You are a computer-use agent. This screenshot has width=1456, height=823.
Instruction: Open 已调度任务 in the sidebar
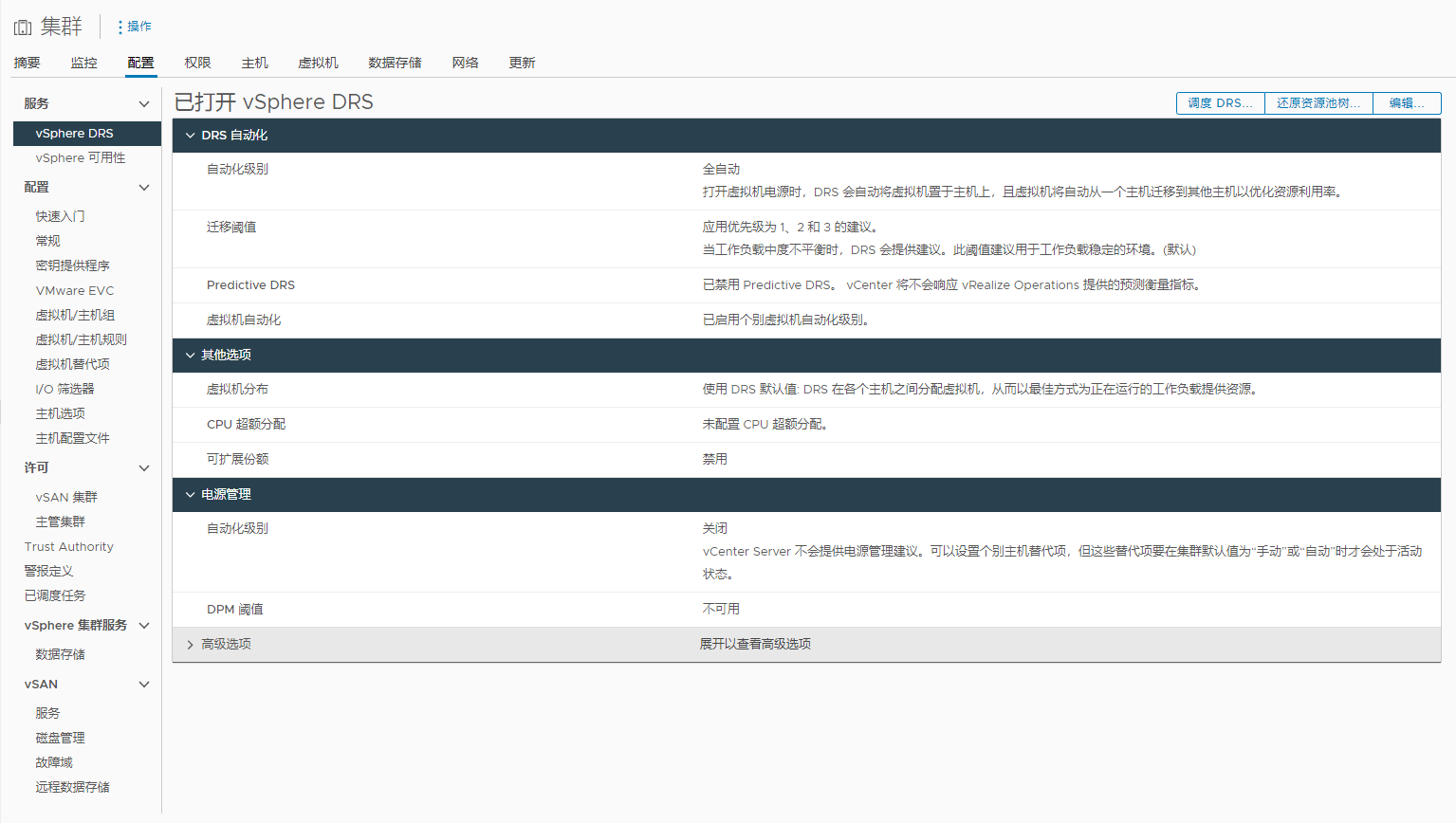54,595
